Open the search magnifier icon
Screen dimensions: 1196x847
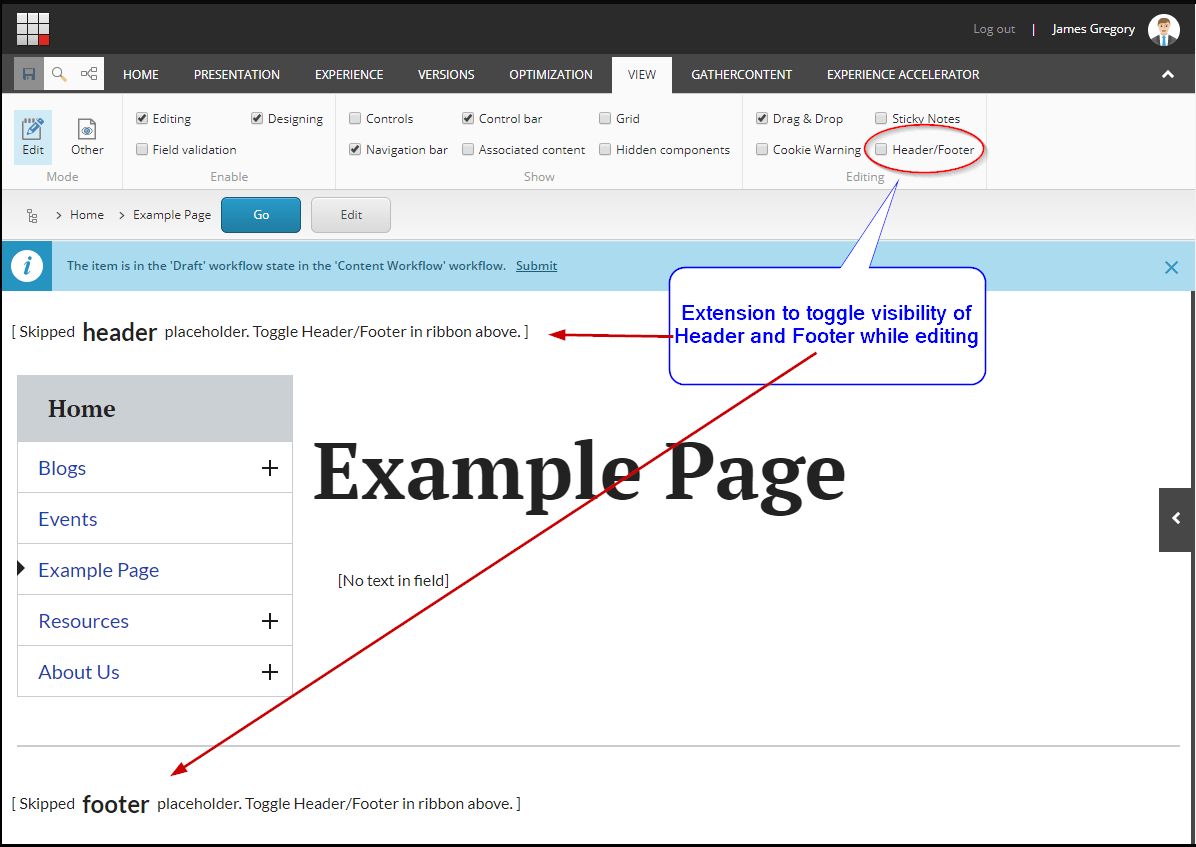coord(59,74)
